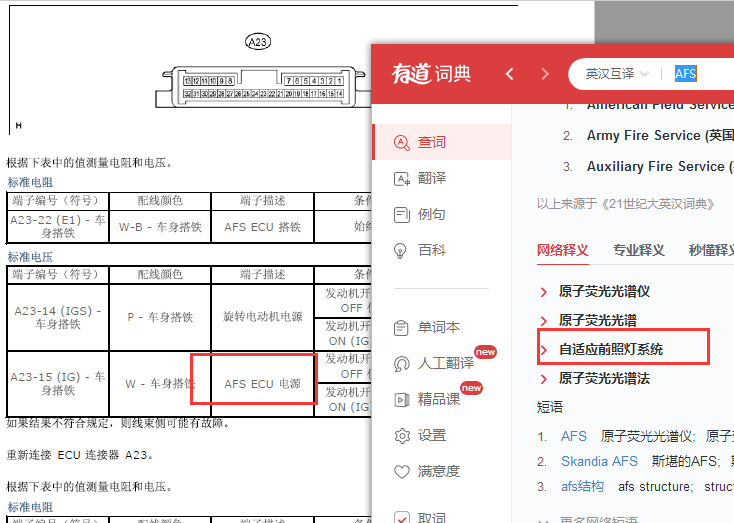Click the 翻译 translate icon
The image size is (734, 523).
[x=402, y=178]
